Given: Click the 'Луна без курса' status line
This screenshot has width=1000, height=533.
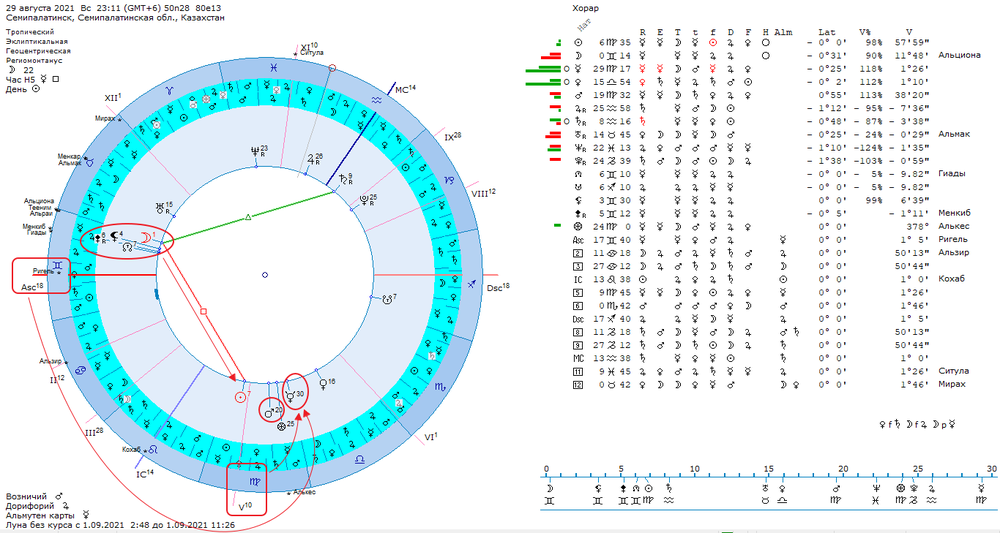Looking at the screenshot, I should (120, 525).
